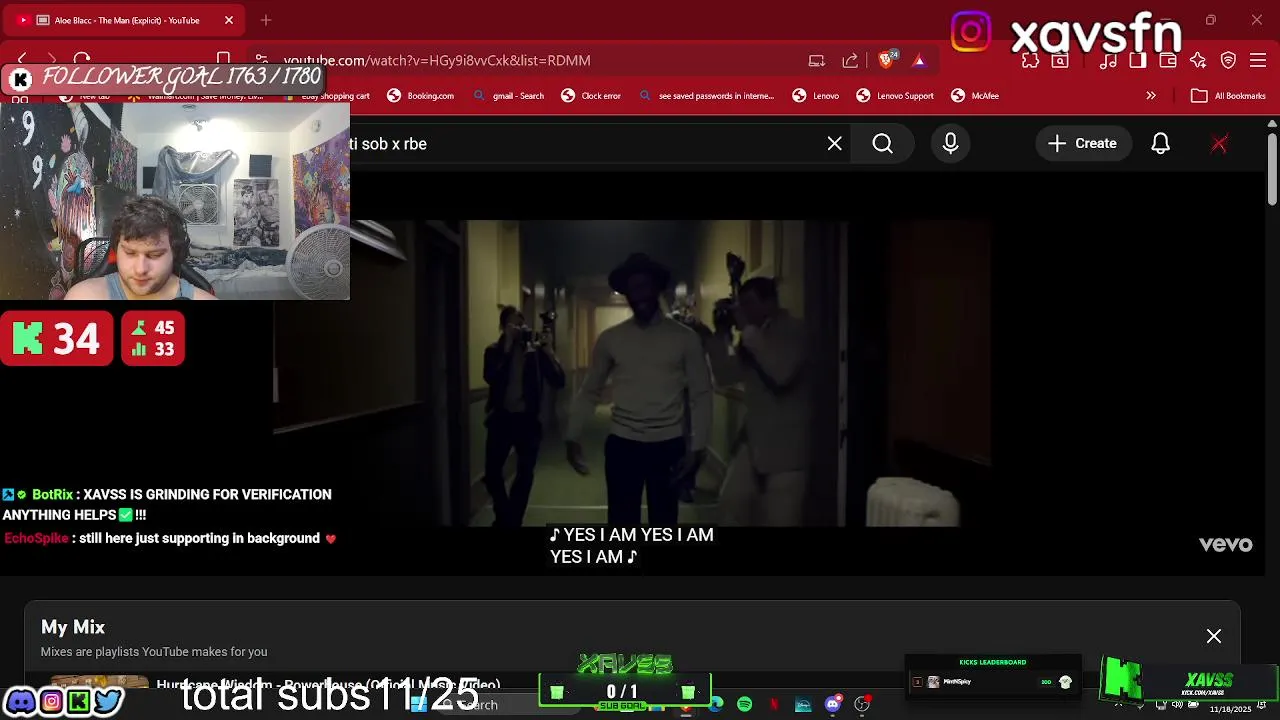Go back with the browser back arrow

pyautogui.click(x=22, y=60)
